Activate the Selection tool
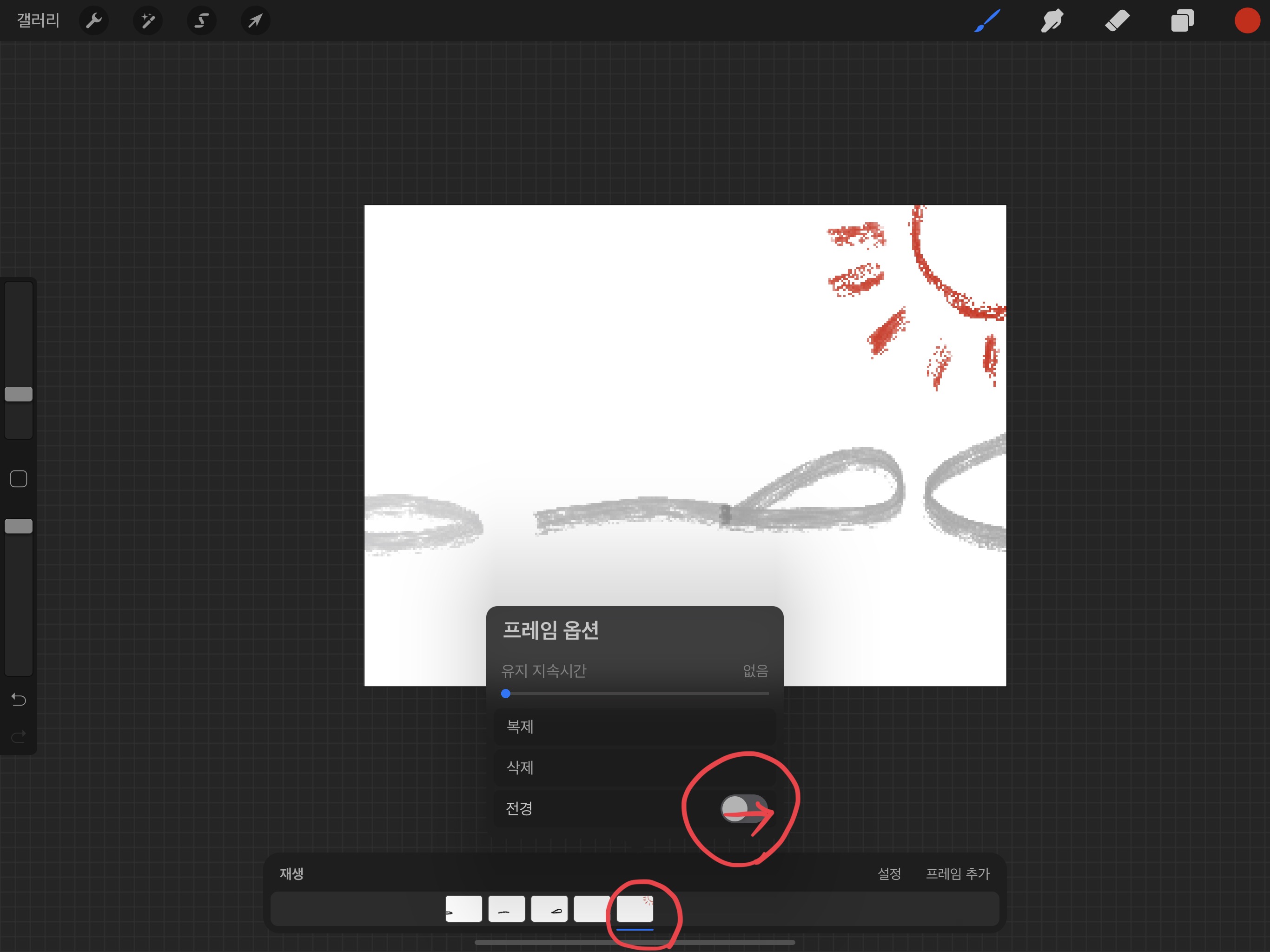The width and height of the screenshot is (1270, 952). [202, 21]
